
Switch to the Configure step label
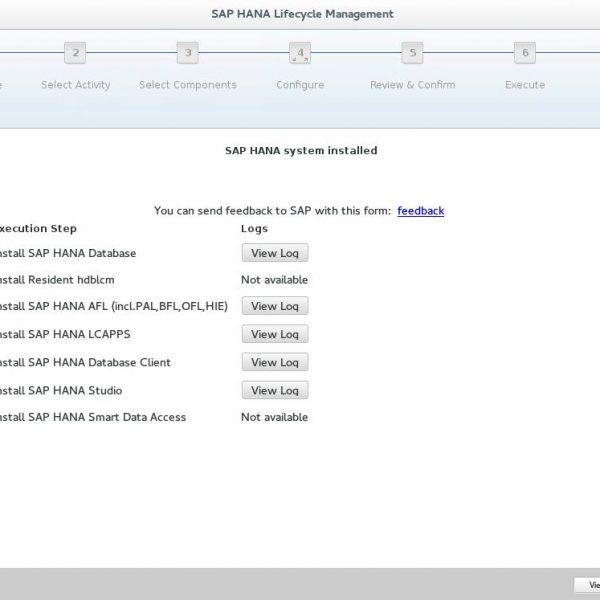pyautogui.click(x=300, y=85)
